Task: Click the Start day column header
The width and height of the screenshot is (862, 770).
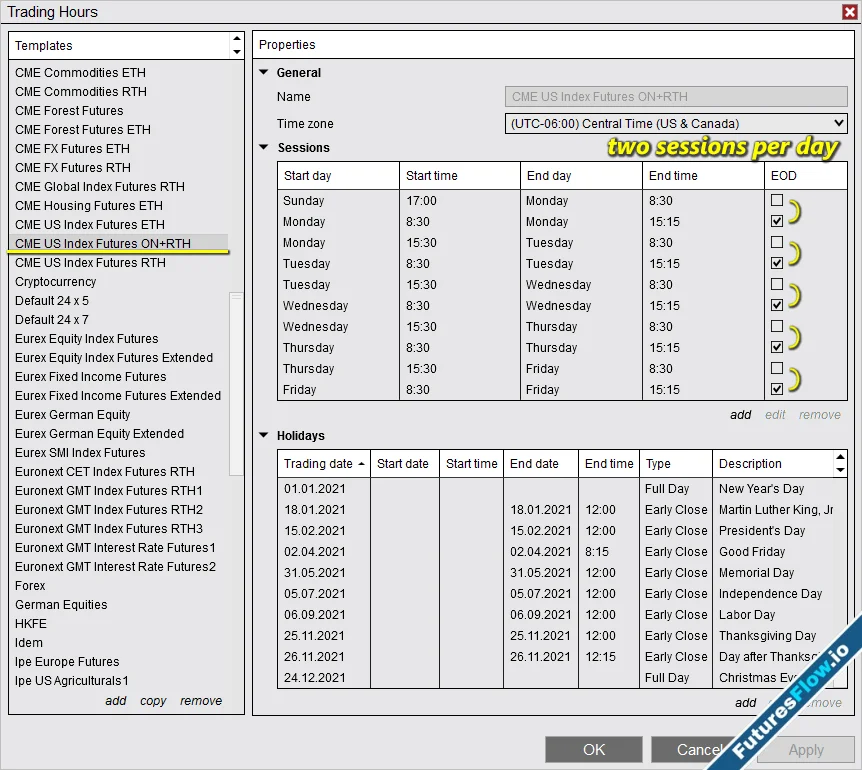Action: coord(338,176)
